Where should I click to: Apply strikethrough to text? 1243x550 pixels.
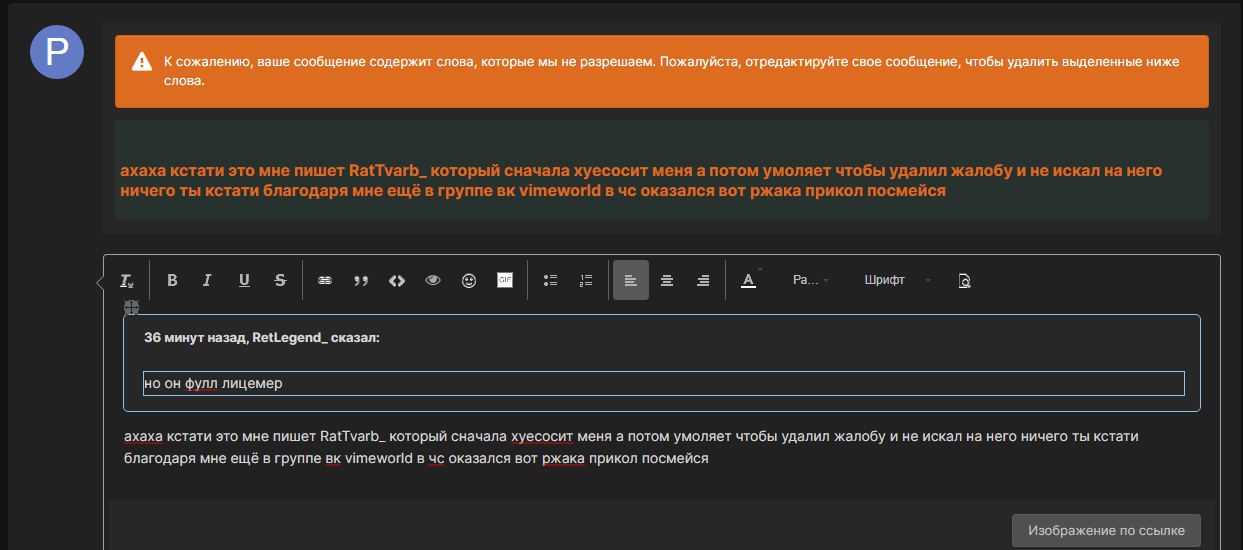pos(280,280)
